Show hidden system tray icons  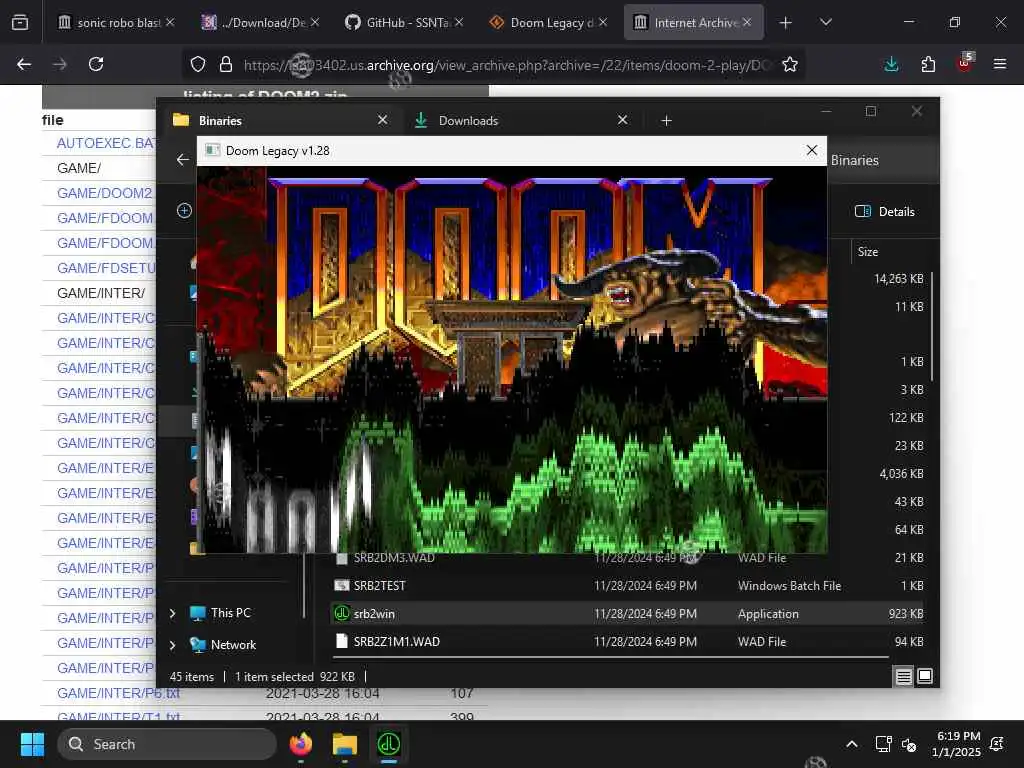[852, 744]
